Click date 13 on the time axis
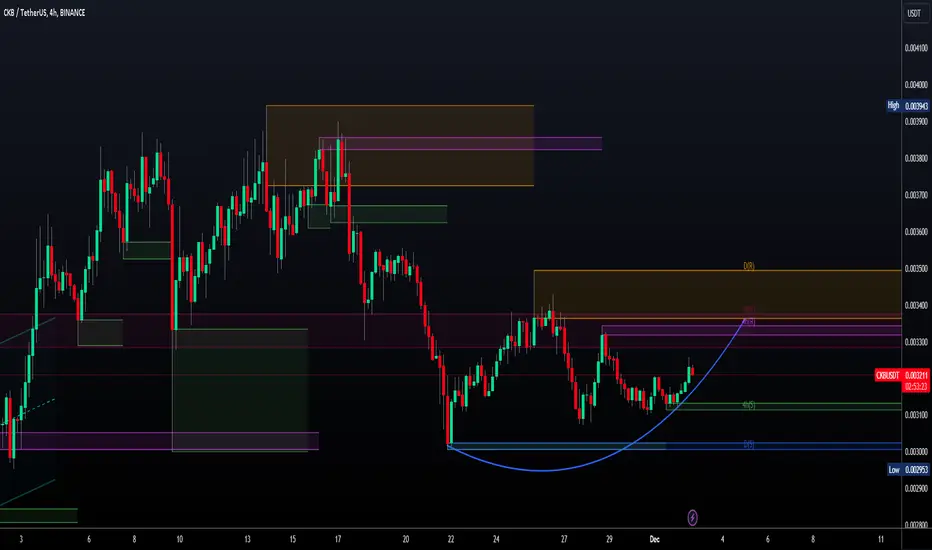This screenshot has width=932, height=550. tap(247, 539)
